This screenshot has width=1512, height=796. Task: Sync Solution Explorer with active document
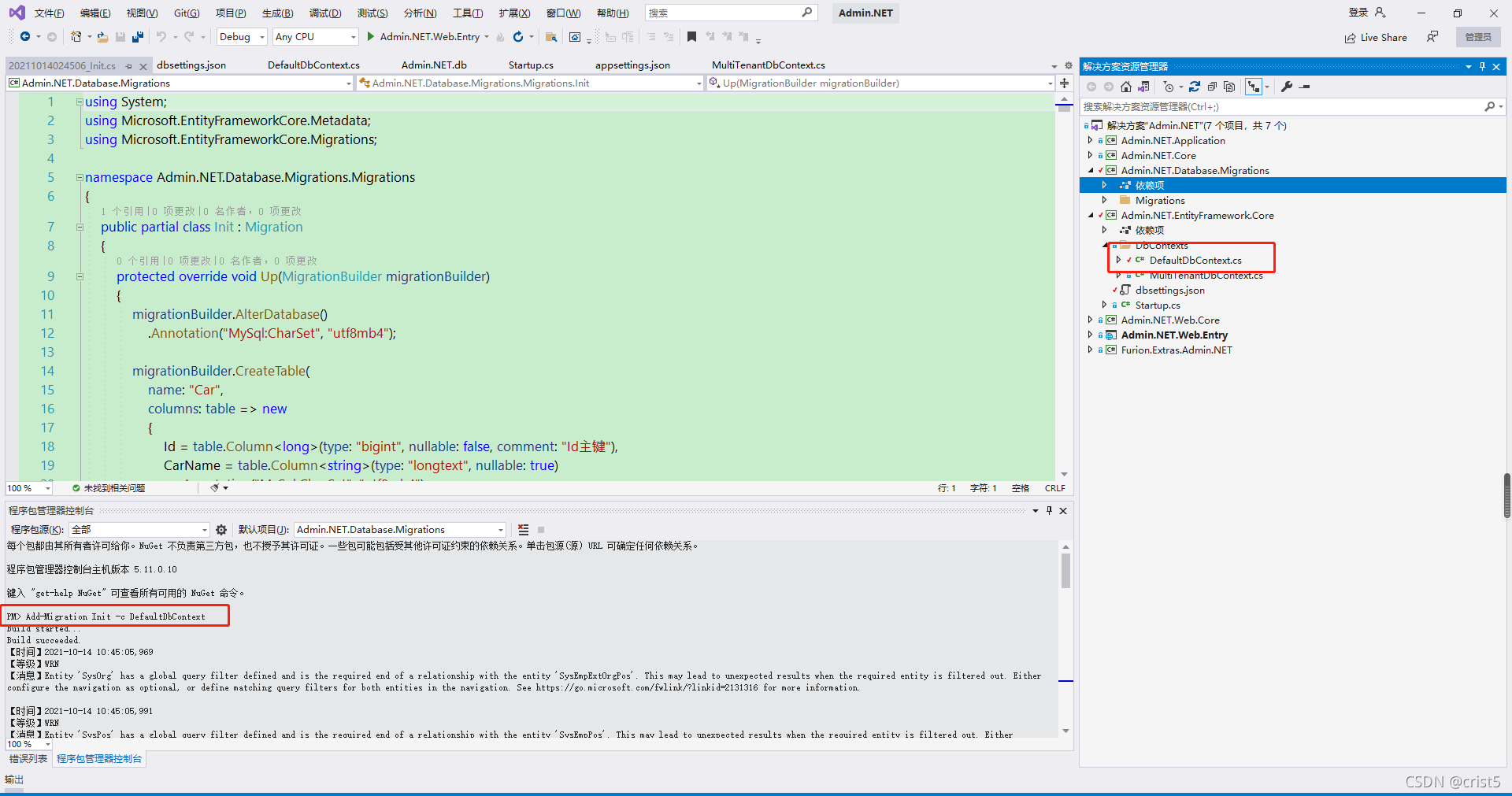(1253, 87)
